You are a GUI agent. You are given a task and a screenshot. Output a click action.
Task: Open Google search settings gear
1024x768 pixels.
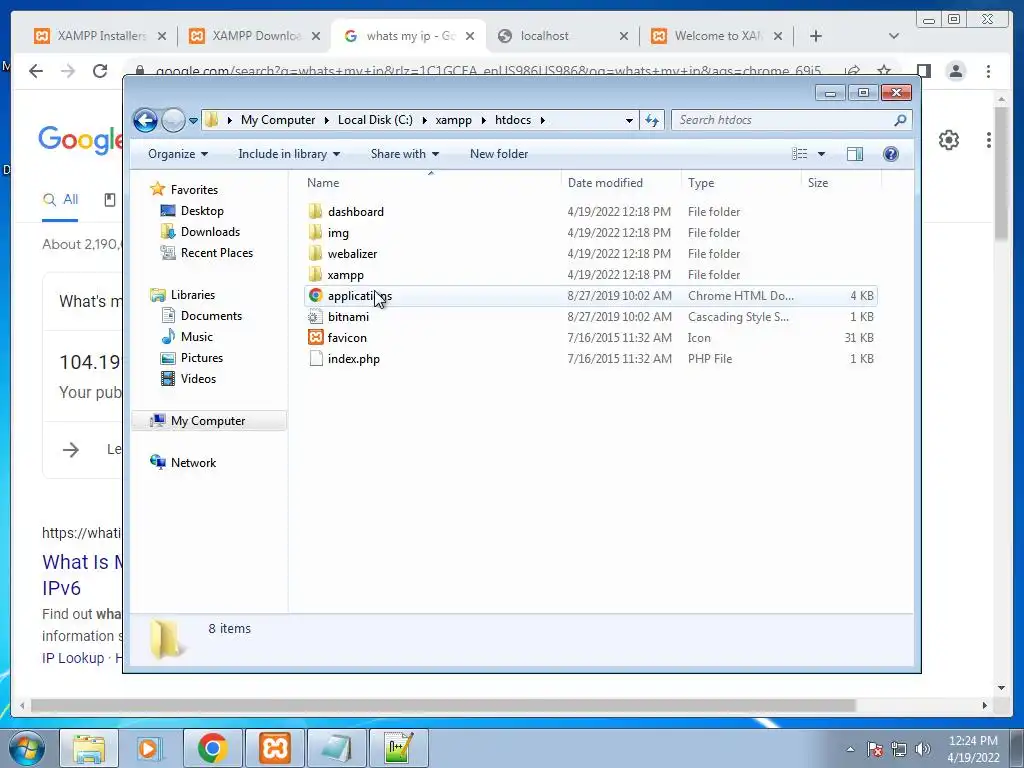pos(949,140)
